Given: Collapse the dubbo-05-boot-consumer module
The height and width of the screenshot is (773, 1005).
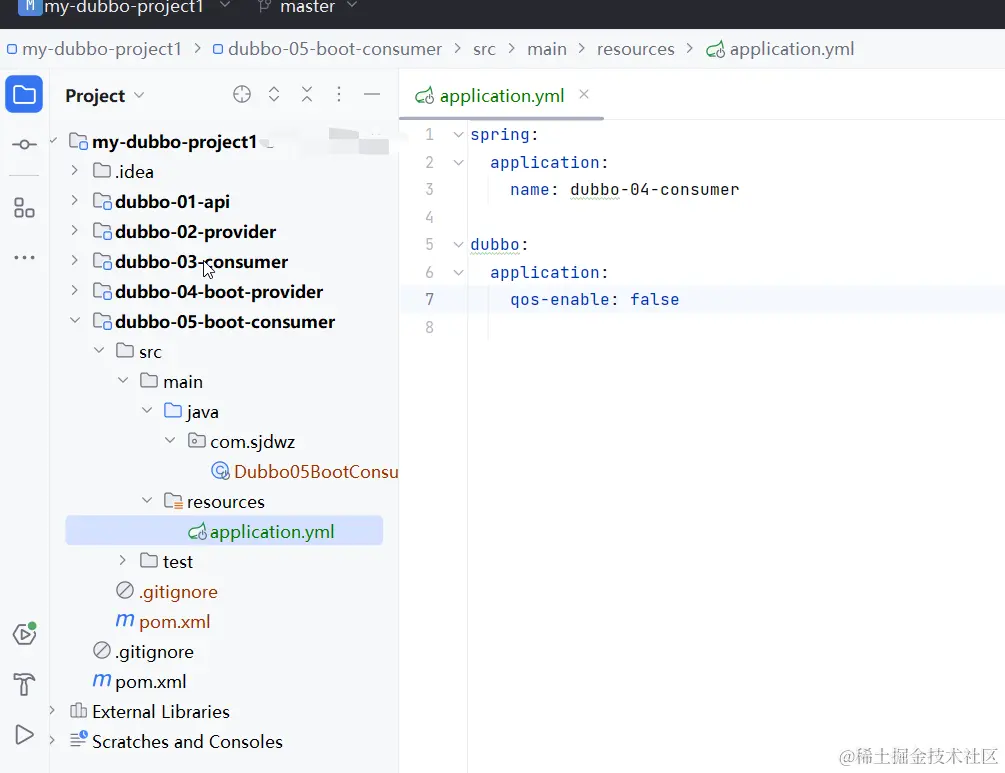Looking at the screenshot, I should point(74,320).
